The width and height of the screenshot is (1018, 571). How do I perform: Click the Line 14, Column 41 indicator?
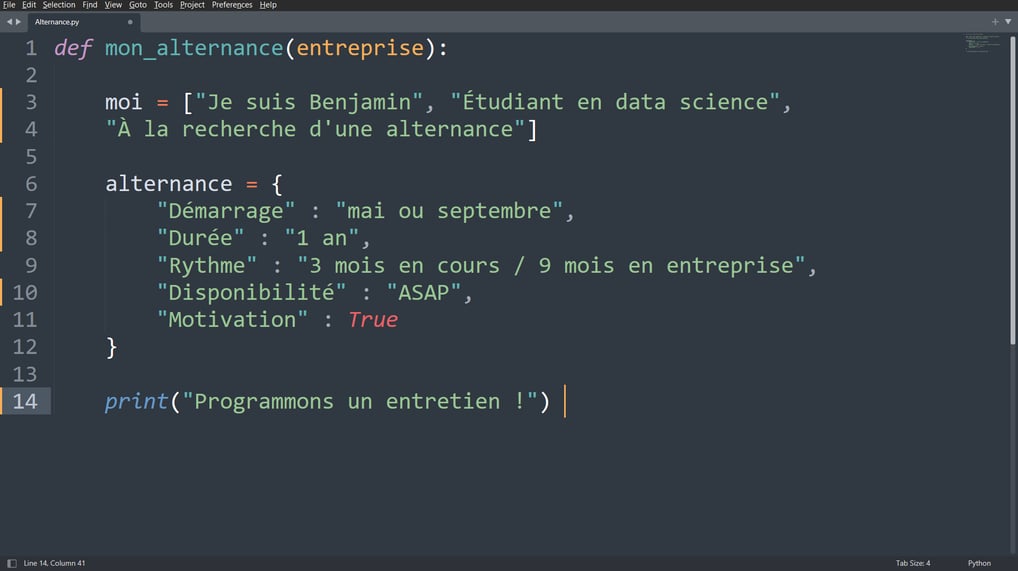(x=55, y=563)
